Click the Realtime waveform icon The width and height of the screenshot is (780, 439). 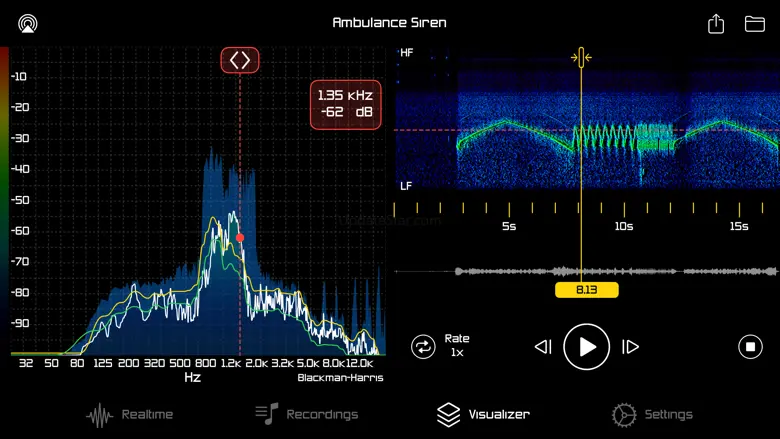click(99, 415)
